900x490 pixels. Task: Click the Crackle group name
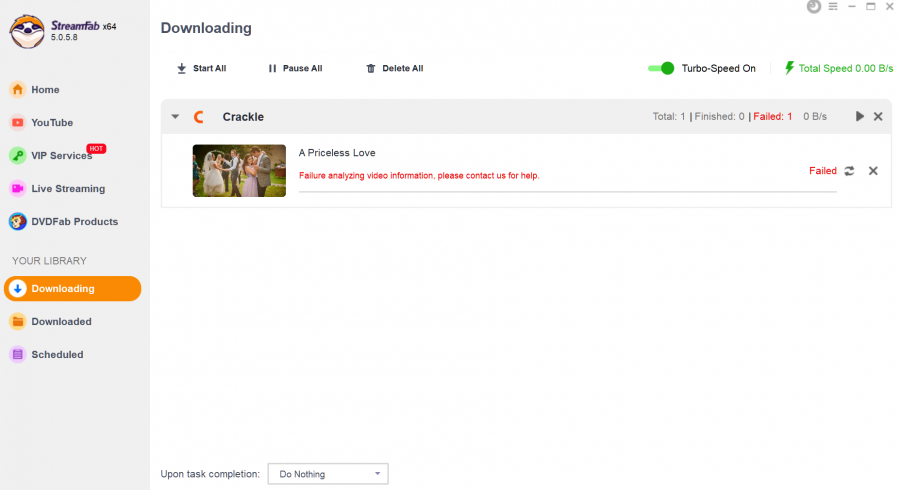point(243,117)
